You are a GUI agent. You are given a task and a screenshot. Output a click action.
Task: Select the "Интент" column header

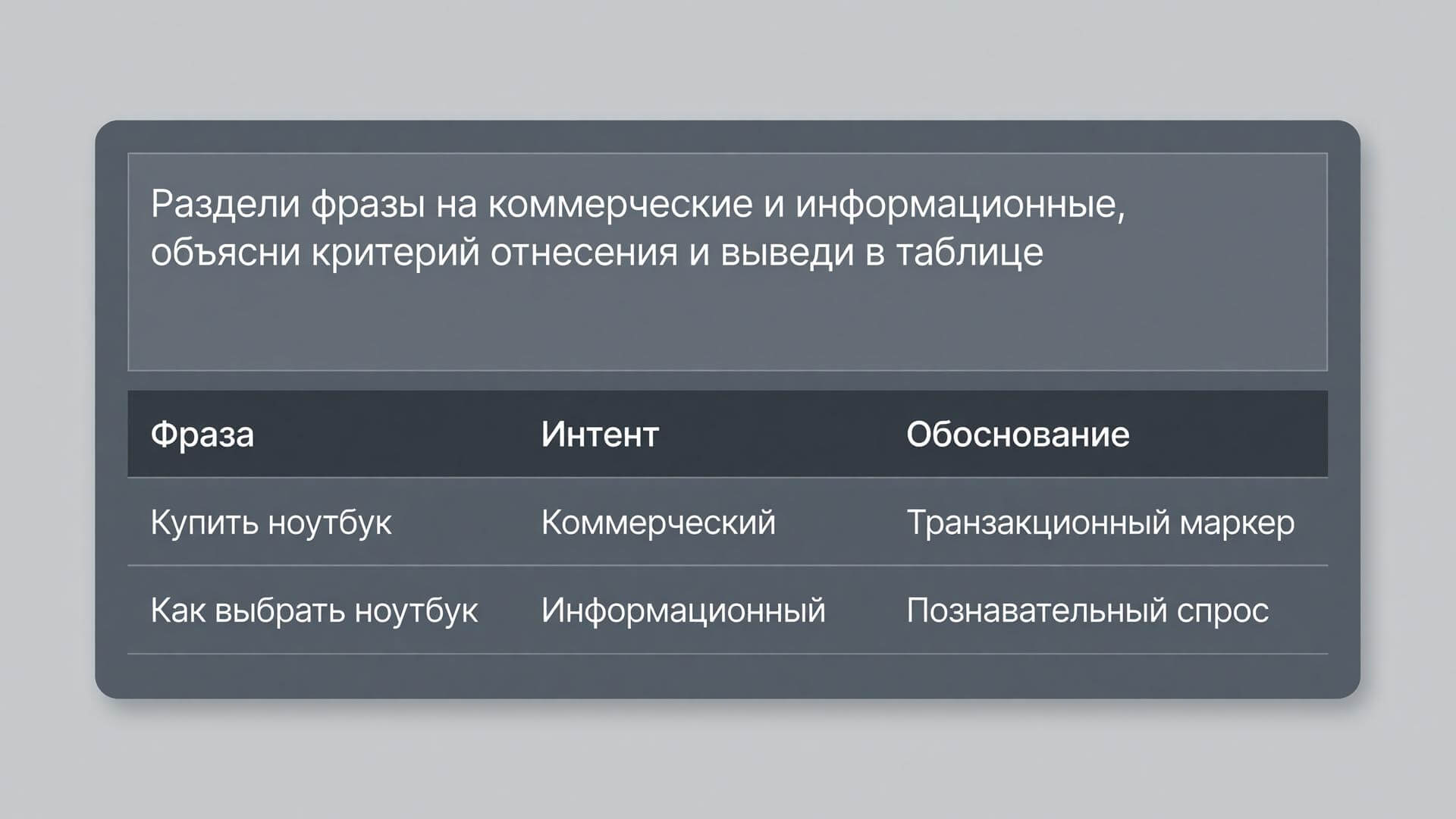(600, 435)
